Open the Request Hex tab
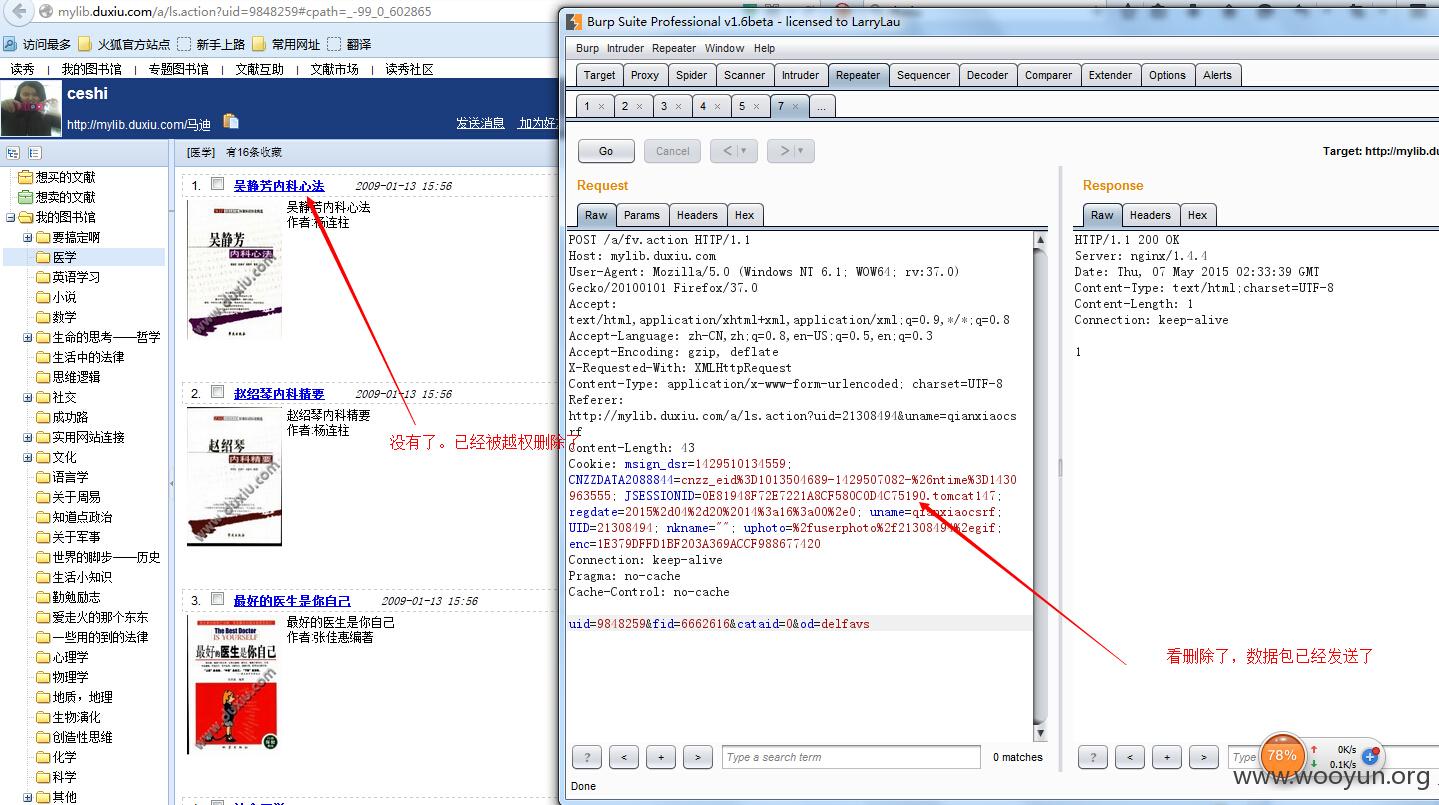 (744, 215)
